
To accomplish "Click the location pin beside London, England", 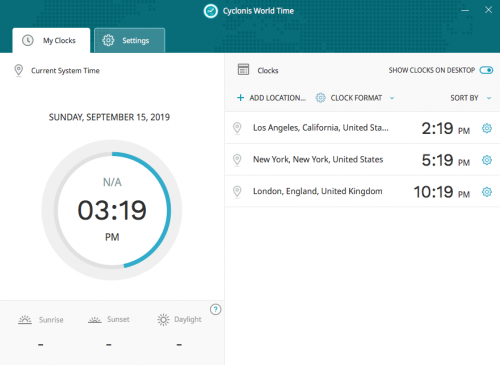I will (x=237, y=192).
